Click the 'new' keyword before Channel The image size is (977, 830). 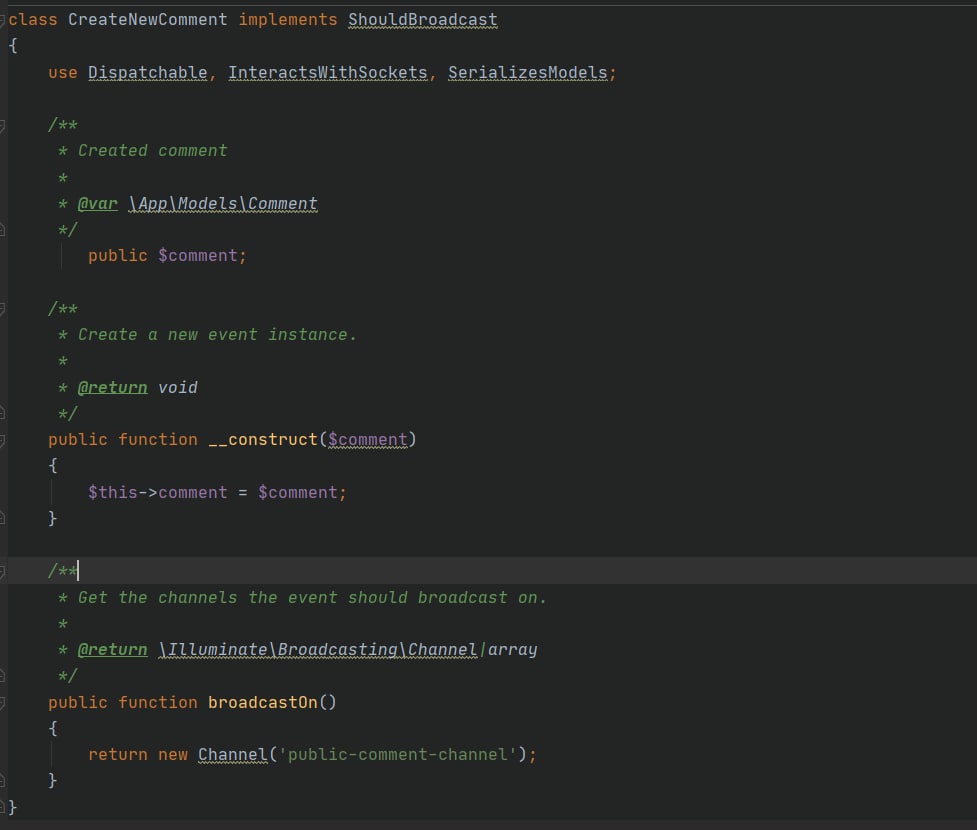(173, 755)
